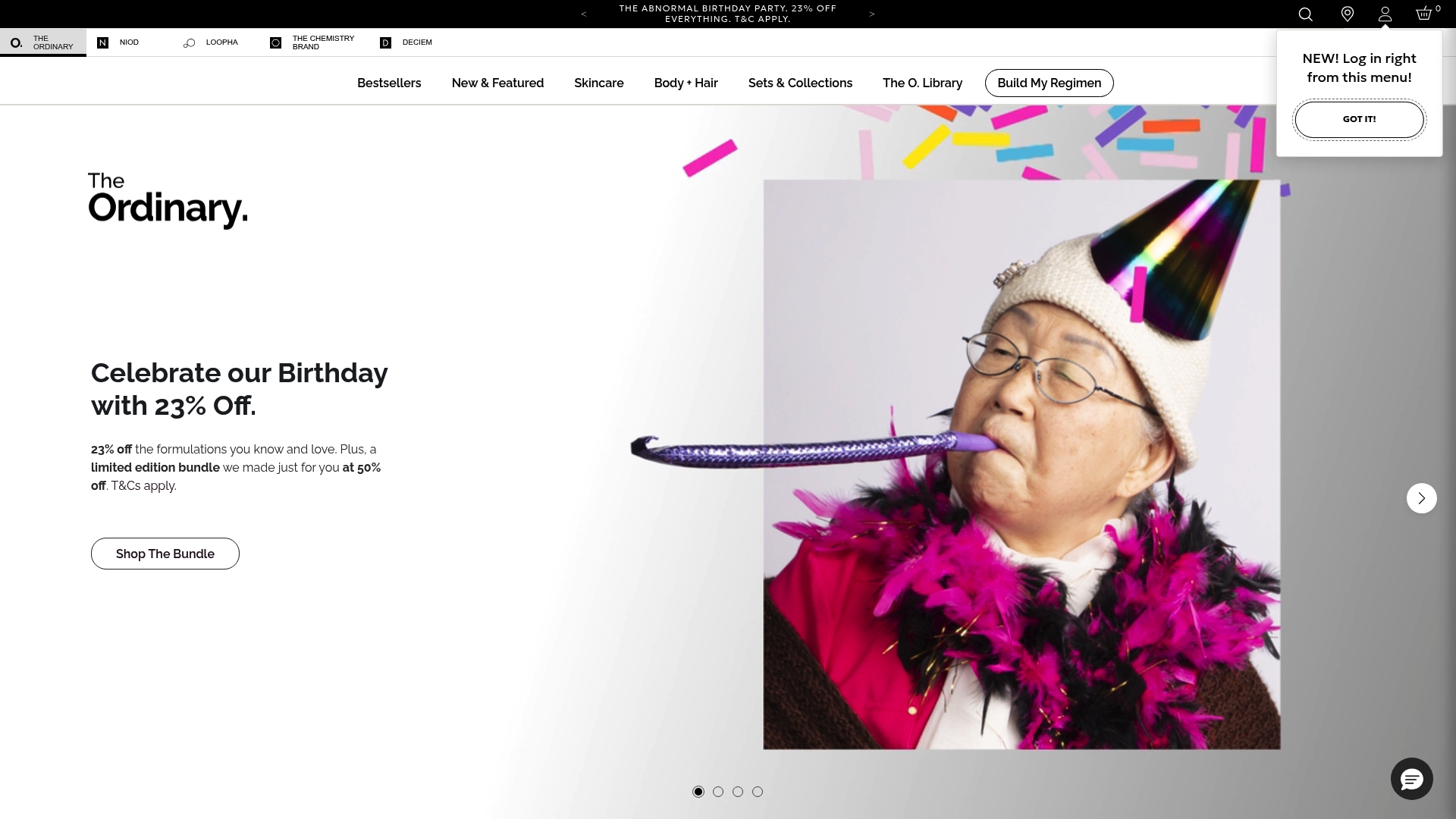Switch to LOOPHA brand tab
The width and height of the screenshot is (1456, 819).
(x=215, y=42)
